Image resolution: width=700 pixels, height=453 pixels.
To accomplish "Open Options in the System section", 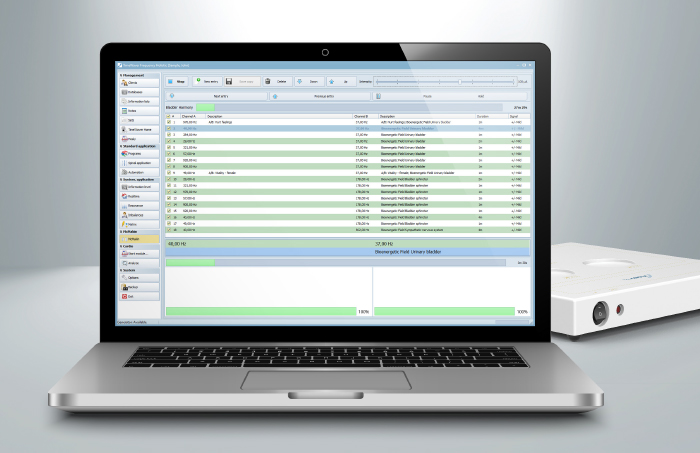I will coord(135,278).
